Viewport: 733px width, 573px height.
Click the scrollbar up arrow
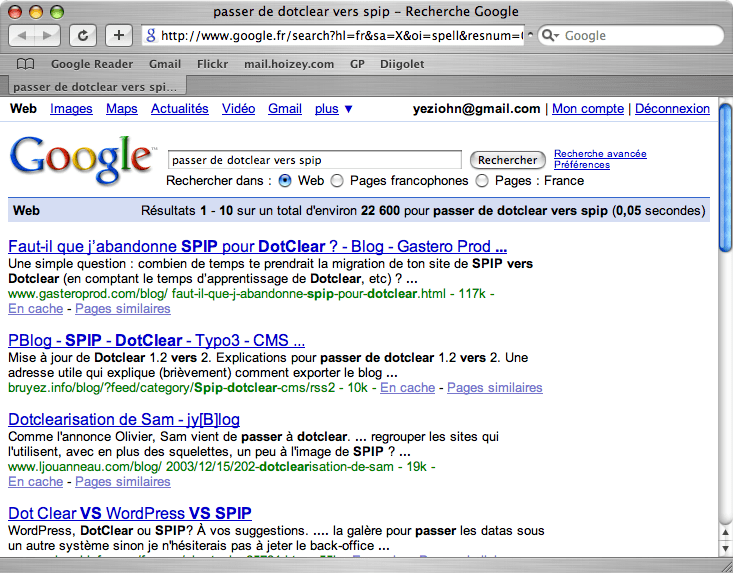click(x=726, y=532)
